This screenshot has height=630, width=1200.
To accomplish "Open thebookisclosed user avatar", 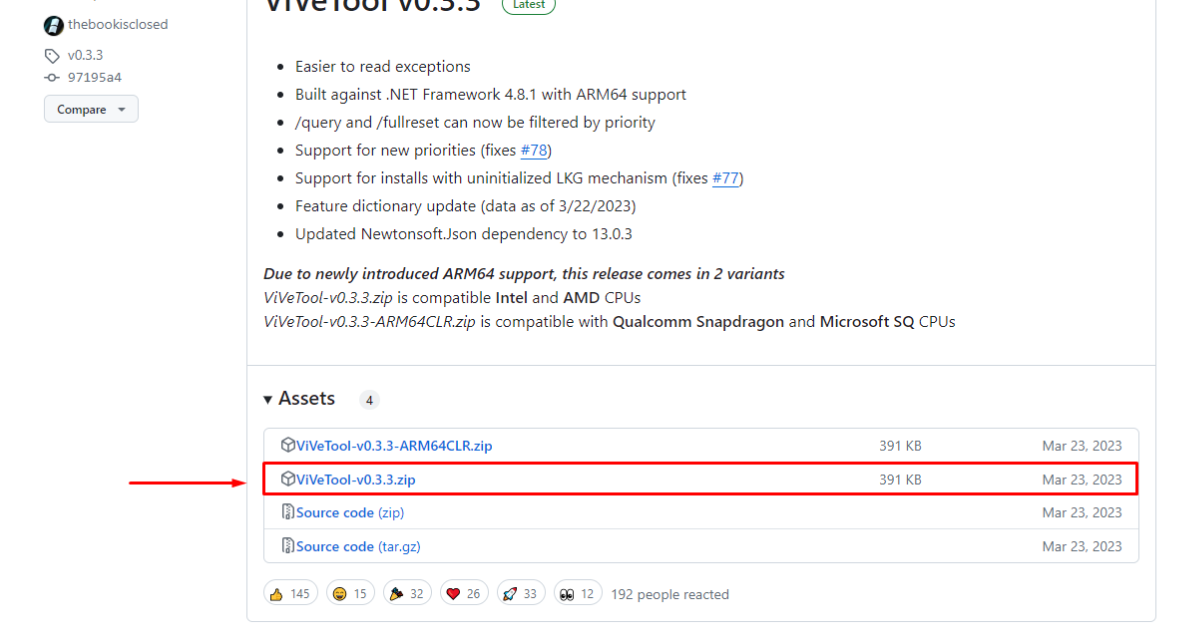I will coord(54,25).
